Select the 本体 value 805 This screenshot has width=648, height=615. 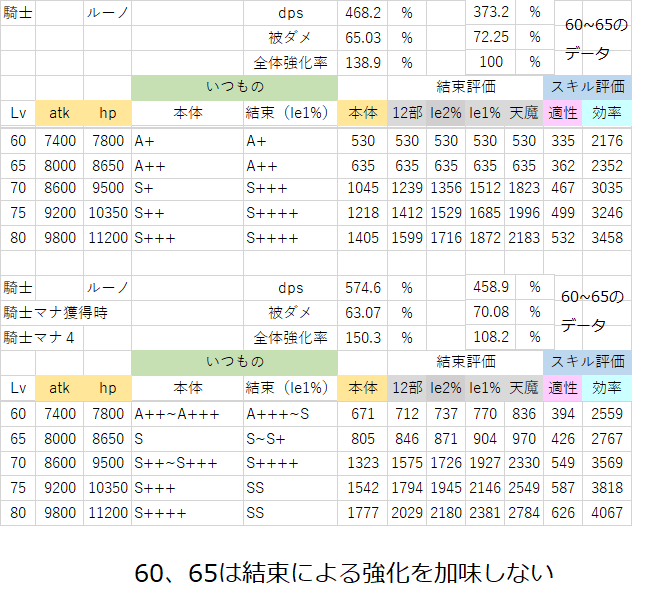pyautogui.click(x=363, y=439)
